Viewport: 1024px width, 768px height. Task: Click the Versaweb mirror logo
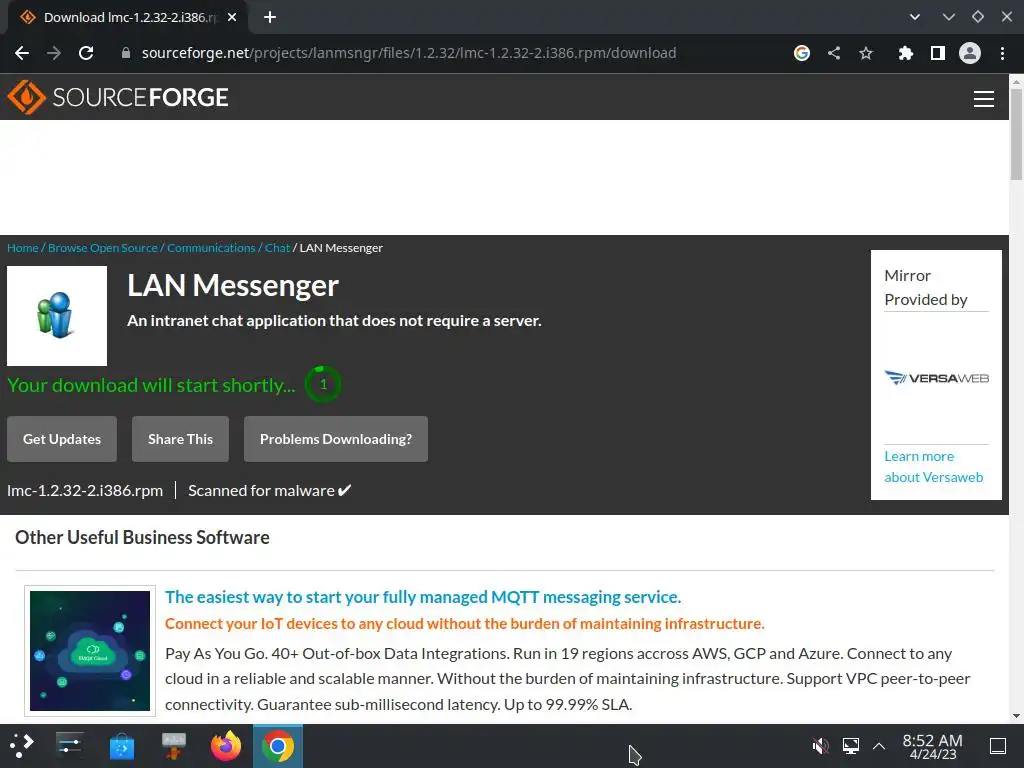click(936, 378)
